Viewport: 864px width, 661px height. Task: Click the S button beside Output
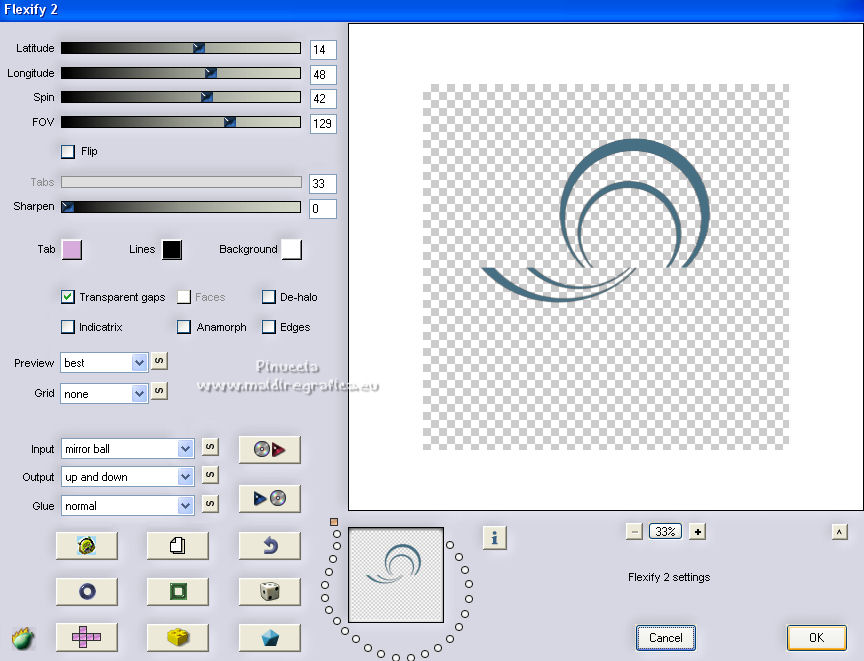[x=210, y=475]
